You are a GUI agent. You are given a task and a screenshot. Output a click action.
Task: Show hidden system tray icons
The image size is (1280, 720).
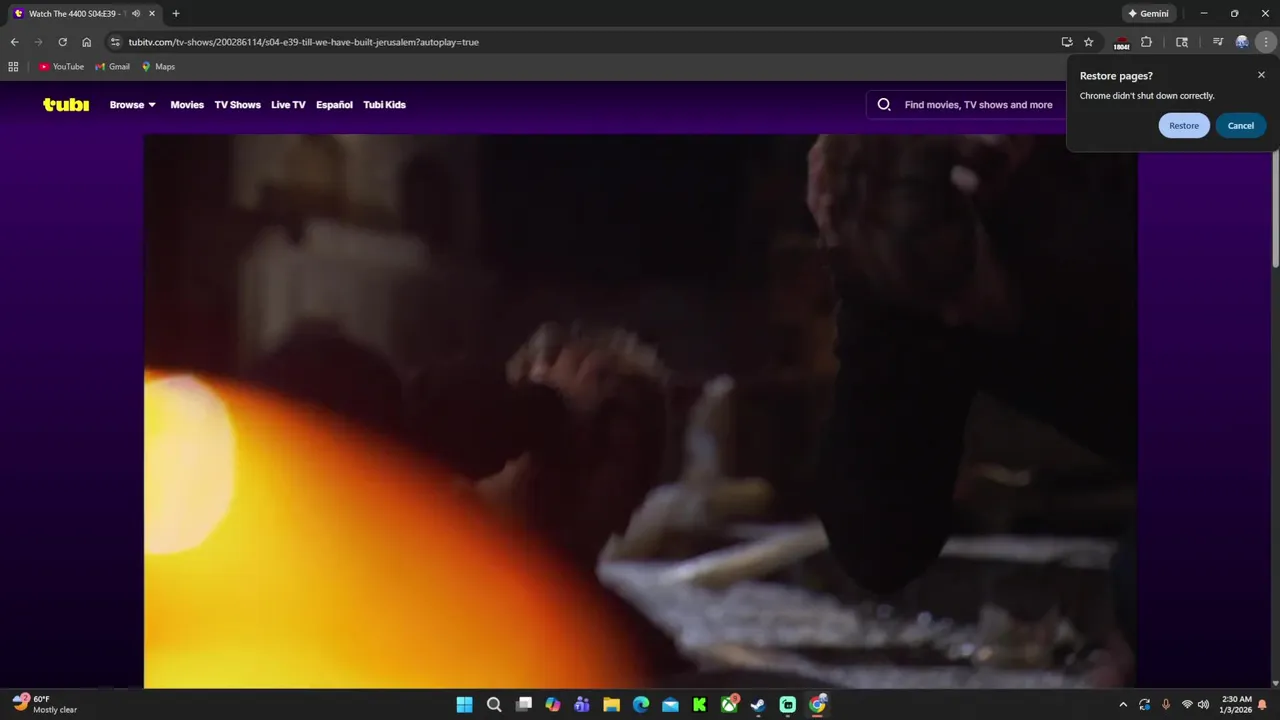1122,704
